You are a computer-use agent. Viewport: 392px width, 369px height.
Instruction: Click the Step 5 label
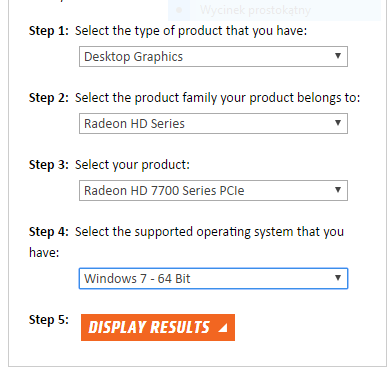click(x=49, y=320)
